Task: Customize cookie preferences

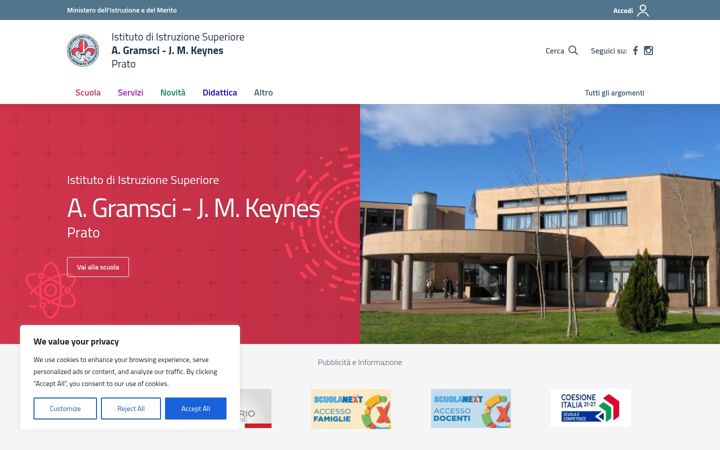Action: pos(65,408)
